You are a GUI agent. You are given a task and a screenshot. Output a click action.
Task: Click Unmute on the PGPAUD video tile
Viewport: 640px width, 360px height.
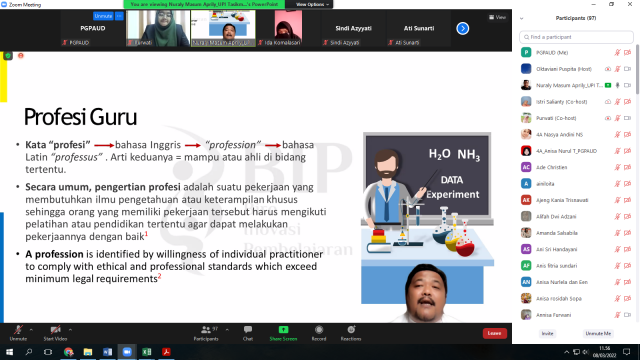tap(103, 16)
